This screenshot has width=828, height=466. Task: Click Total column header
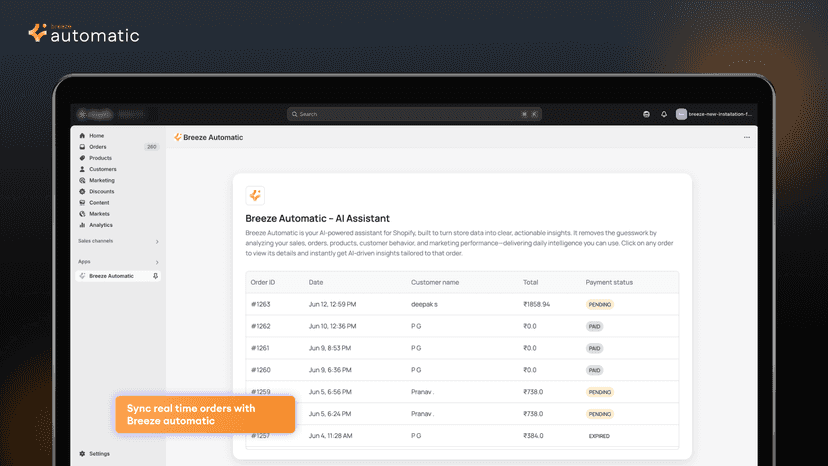[x=531, y=282]
